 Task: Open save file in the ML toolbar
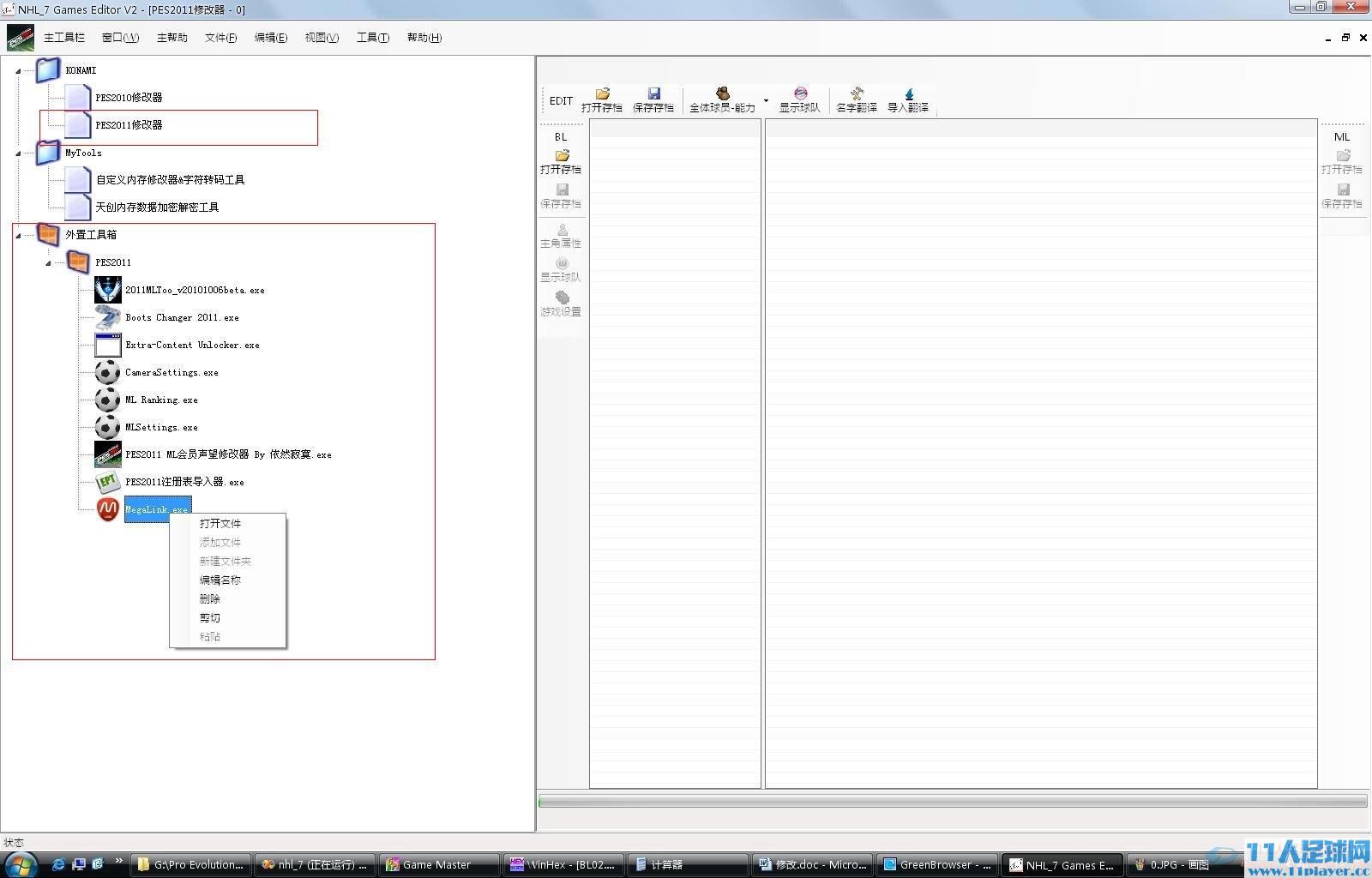pyautogui.click(x=1342, y=161)
